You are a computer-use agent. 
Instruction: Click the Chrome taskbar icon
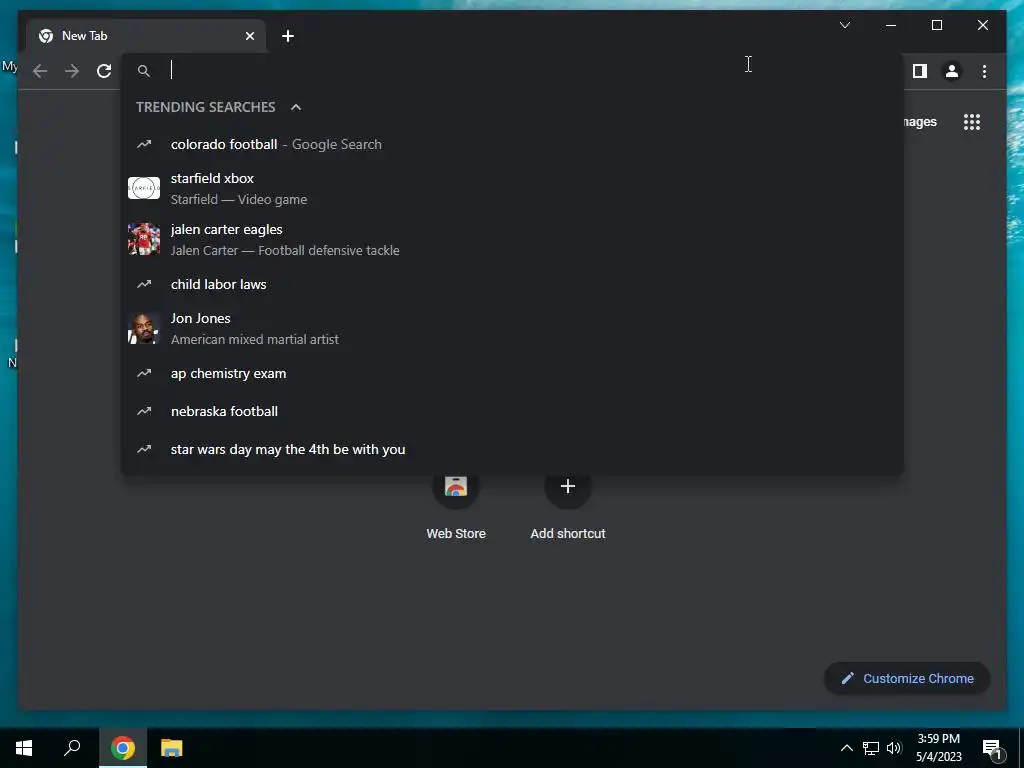[123, 748]
